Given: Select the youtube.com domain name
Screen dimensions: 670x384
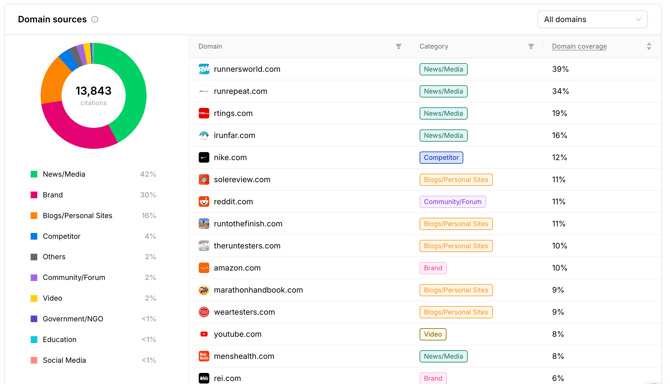Looking at the screenshot, I should [x=238, y=334].
